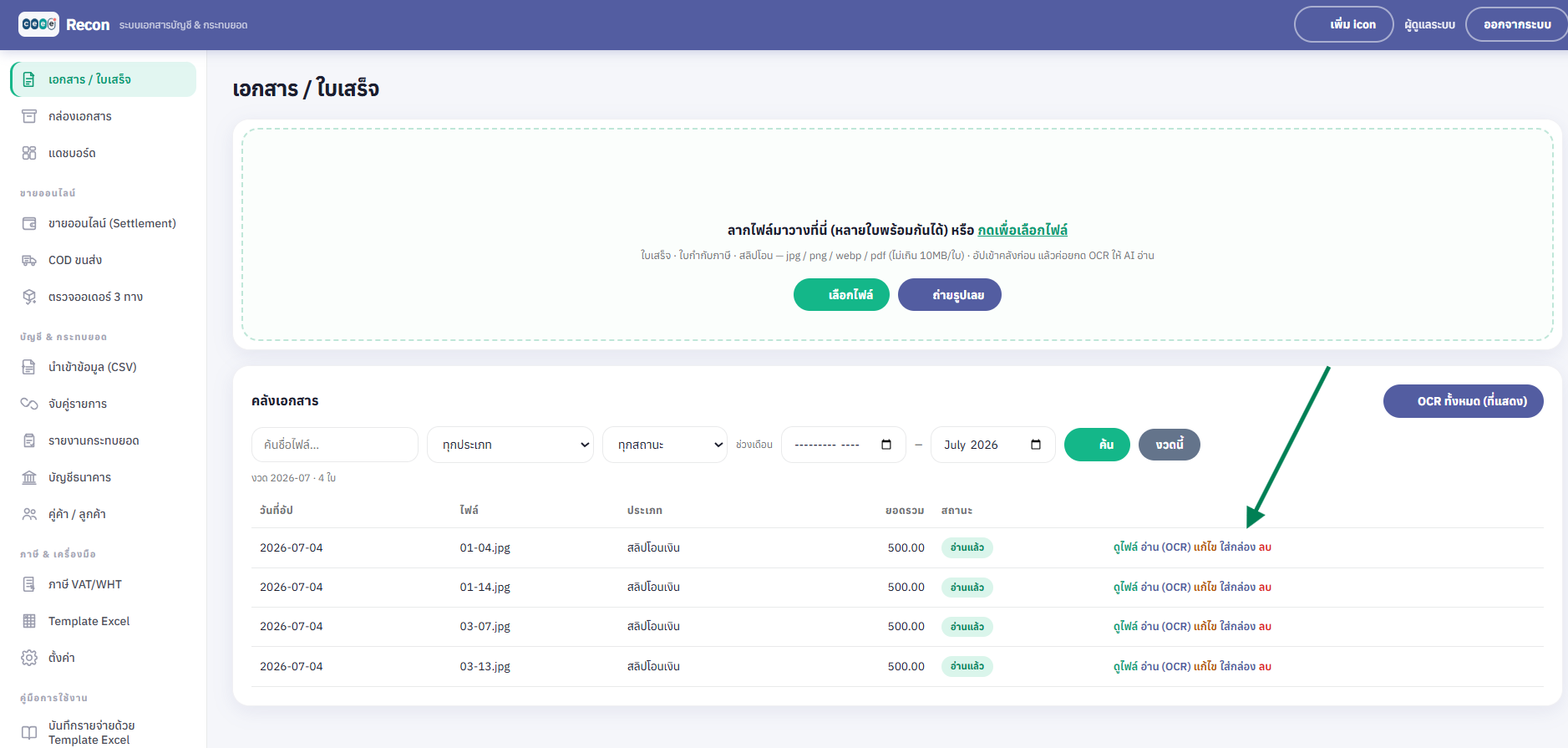This screenshot has height=748, width=1568.
Task: Click the green เลือกไฟล์ button
Action: (x=841, y=295)
